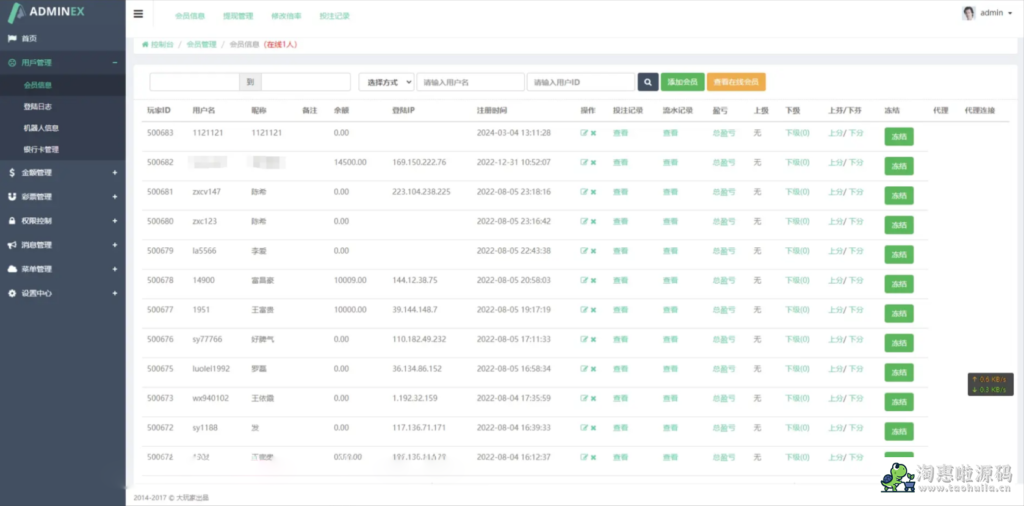
Task: Open 下级(0) for user la5566
Action: point(797,251)
